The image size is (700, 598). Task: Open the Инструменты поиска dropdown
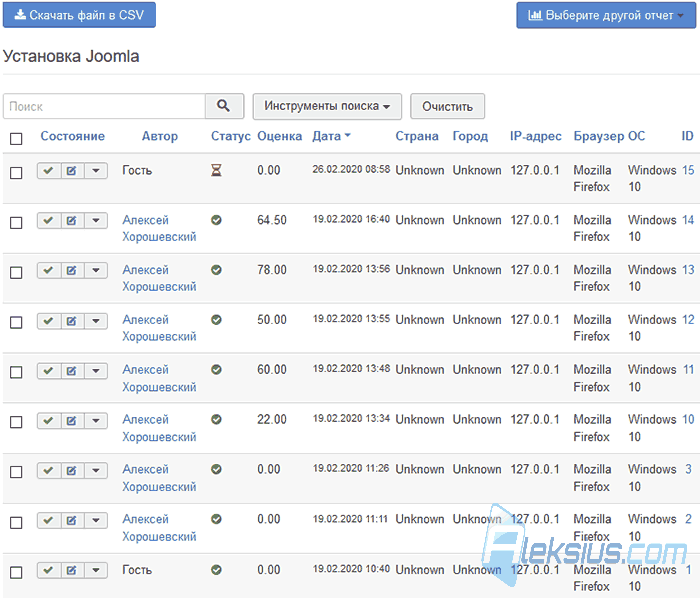tap(327, 106)
